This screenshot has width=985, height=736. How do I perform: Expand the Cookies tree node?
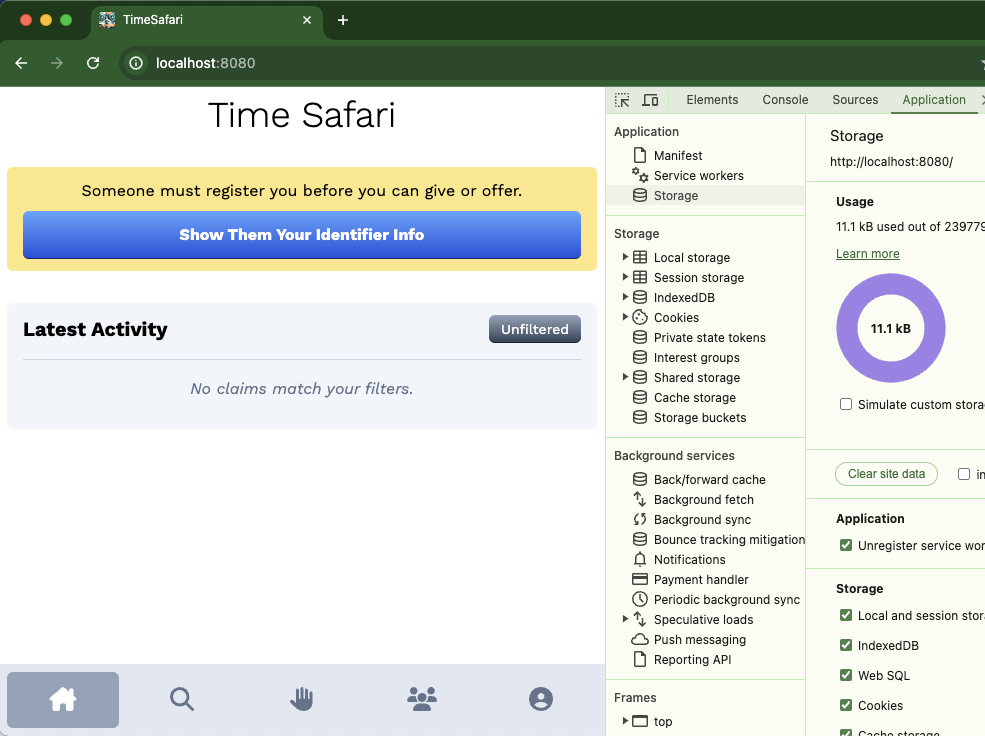pyautogui.click(x=626, y=317)
